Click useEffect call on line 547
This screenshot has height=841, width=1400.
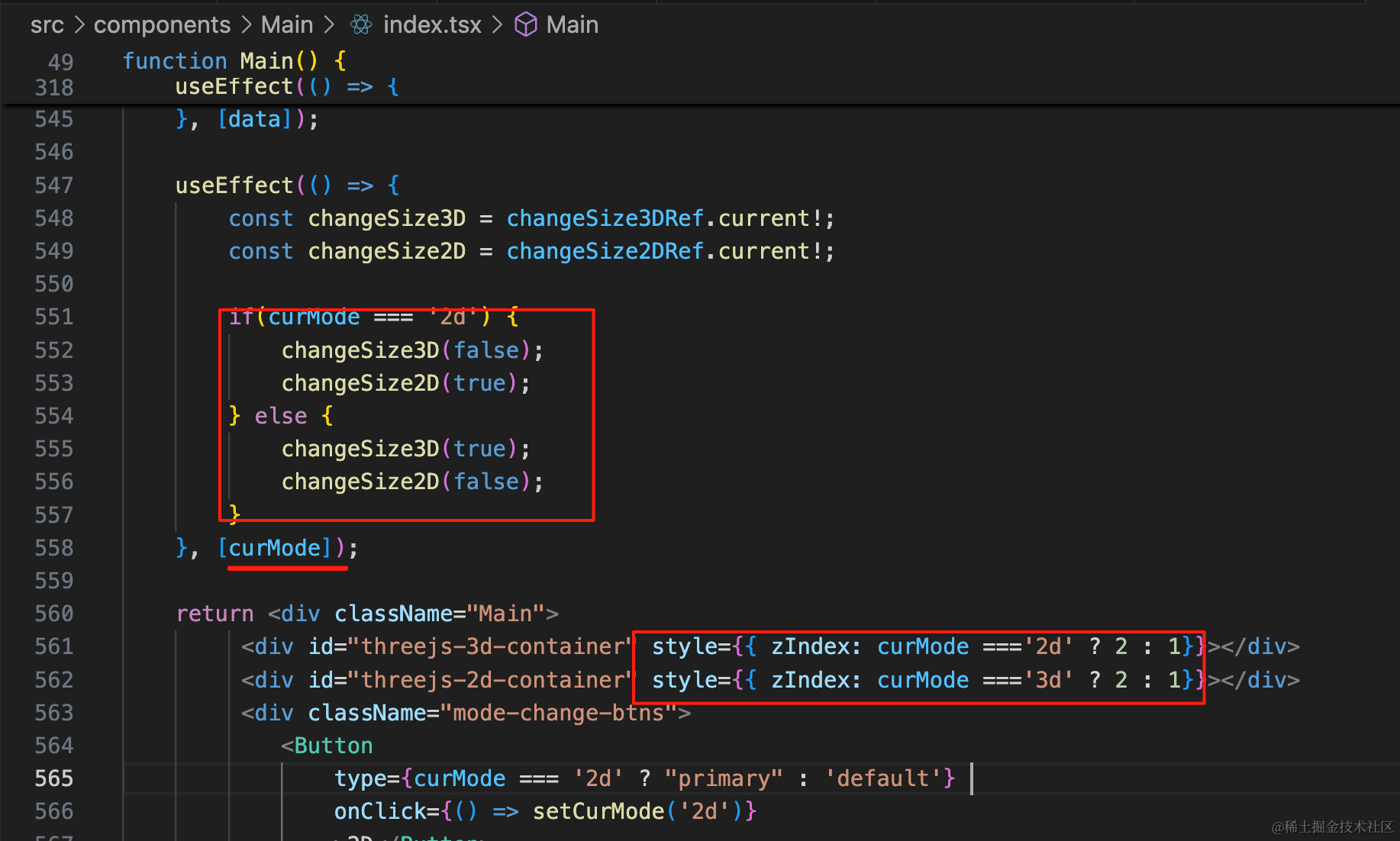coord(234,185)
